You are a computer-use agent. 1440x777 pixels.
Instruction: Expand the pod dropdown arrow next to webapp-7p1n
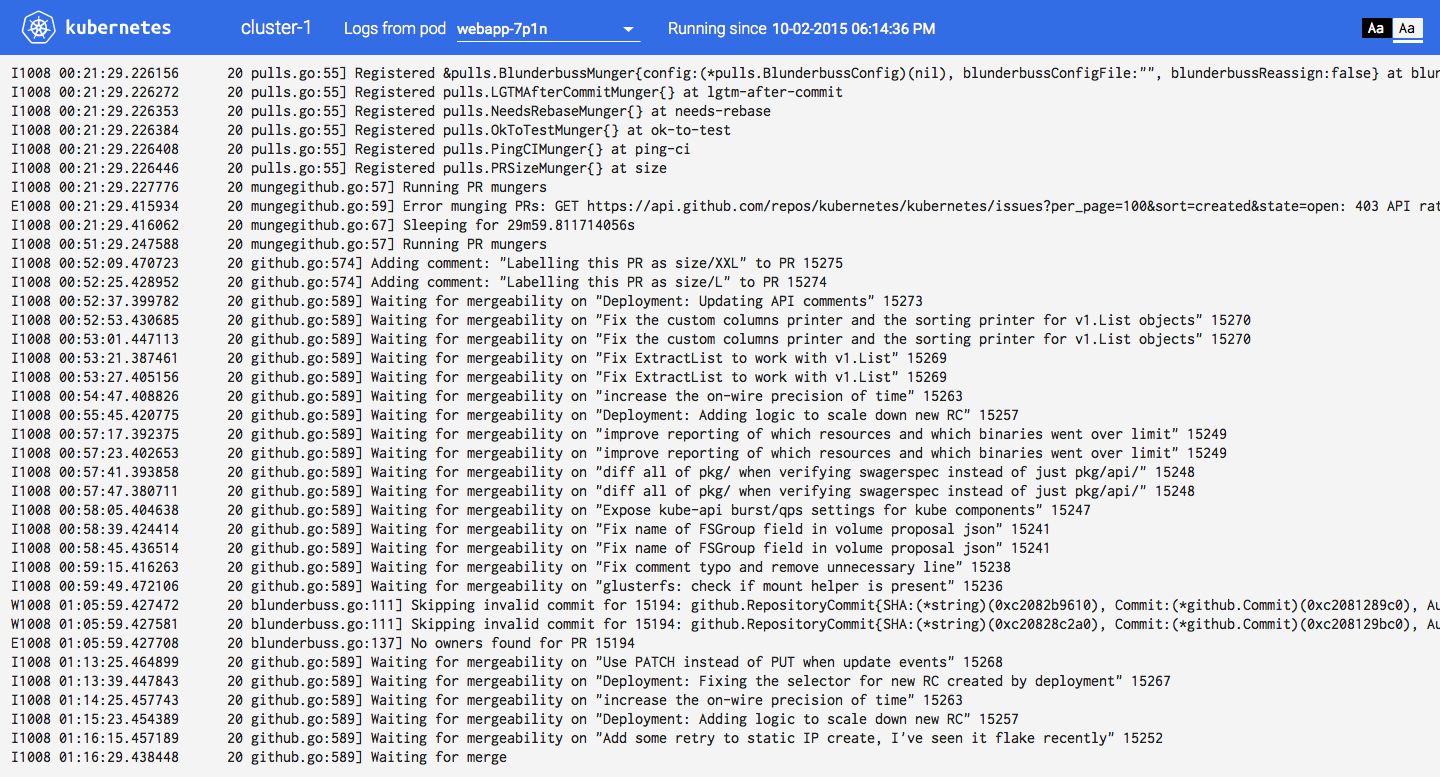pos(629,29)
